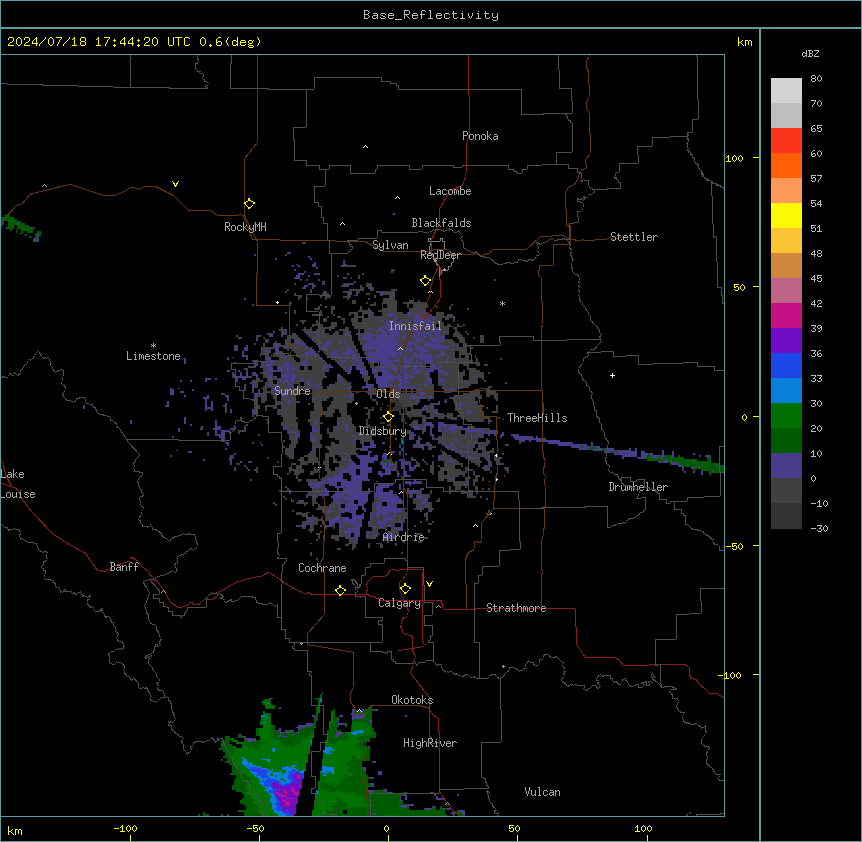Click the Okotoks town label
862x842 pixels.
coord(412,700)
